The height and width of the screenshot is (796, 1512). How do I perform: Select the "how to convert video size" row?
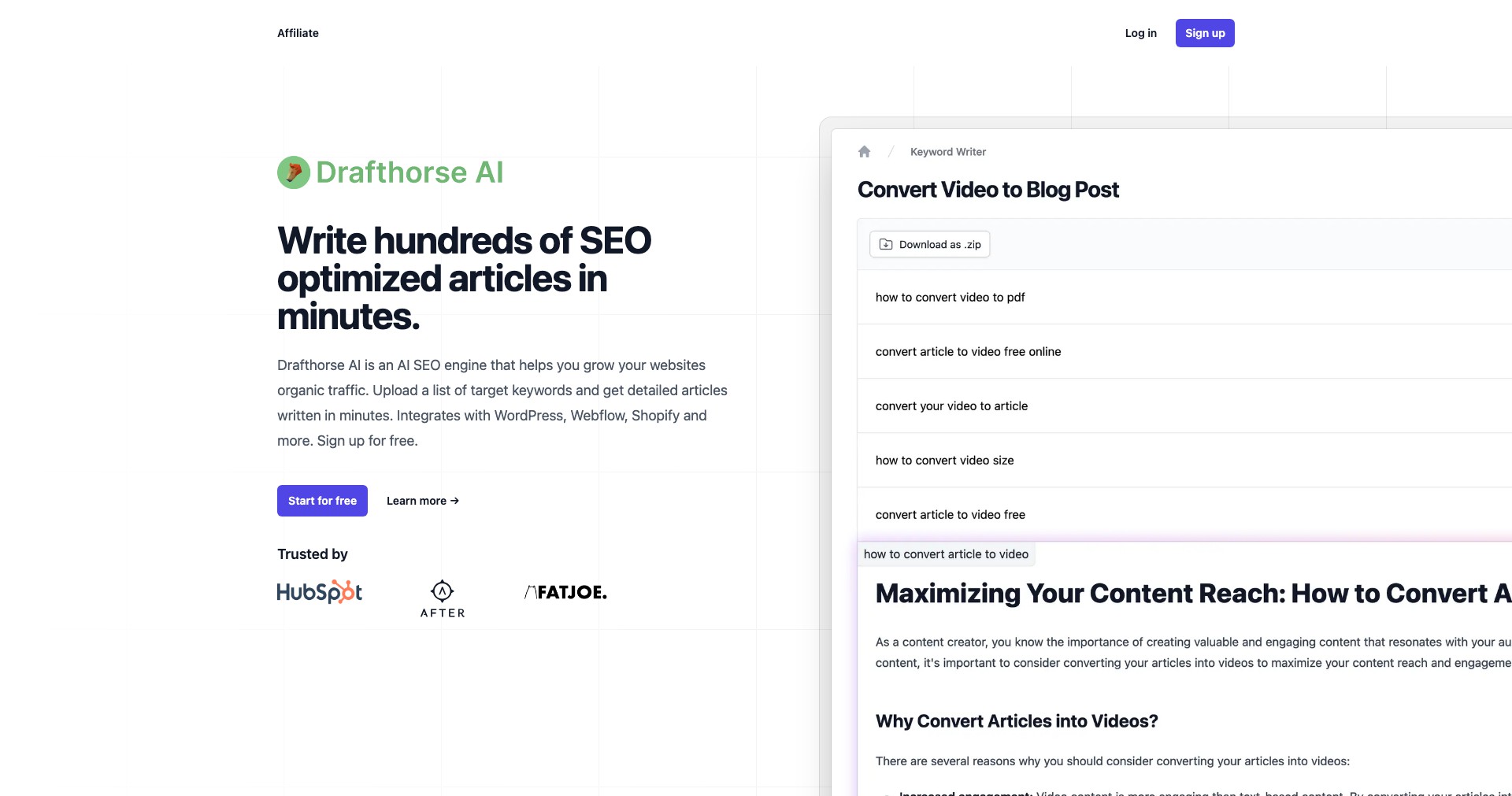(1184, 460)
